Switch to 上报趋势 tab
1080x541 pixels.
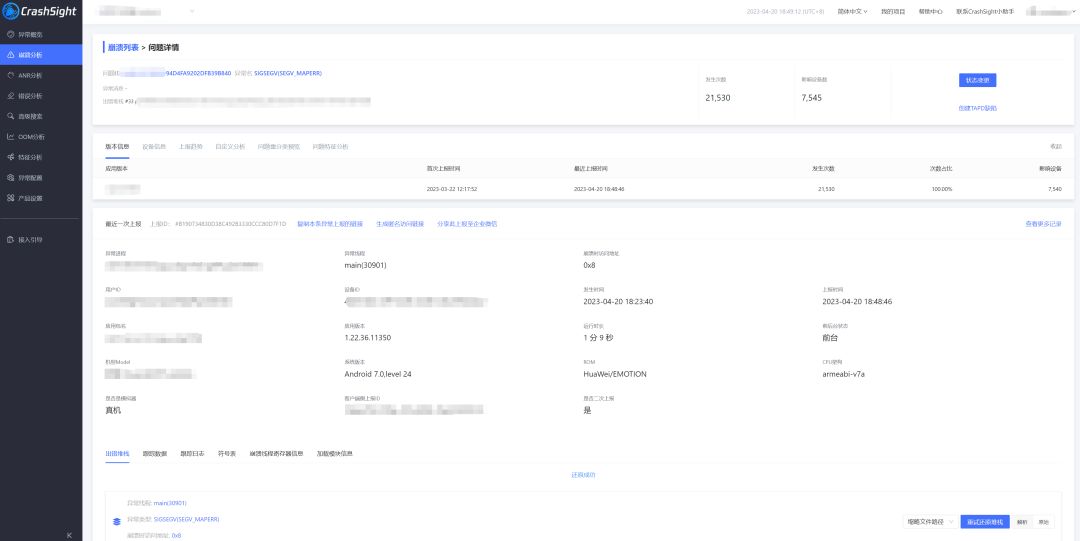(x=190, y=146)
